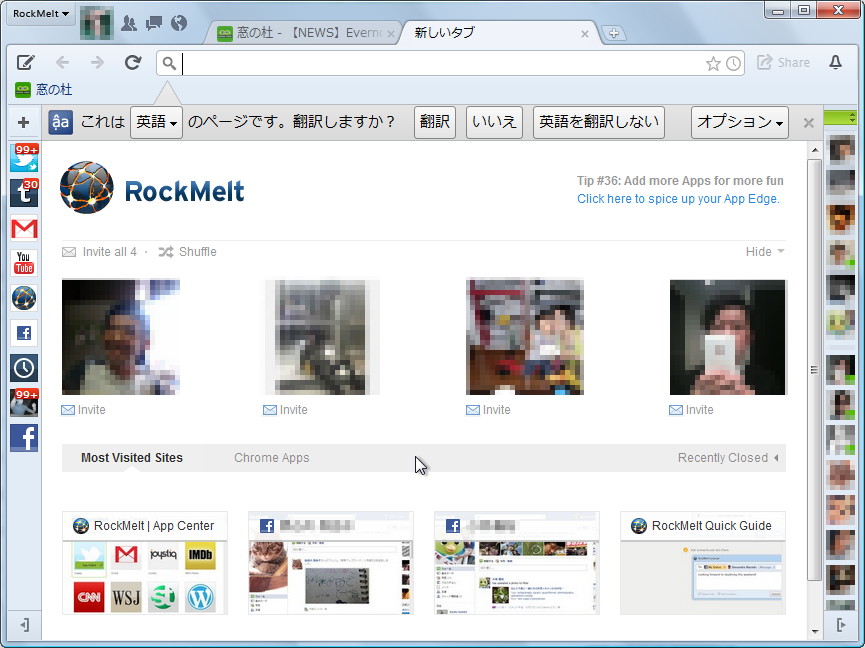Viewport: 865px width, 648px height.
Task: Open the Gmail app in the sidebar
Action: tap(24, 228)
